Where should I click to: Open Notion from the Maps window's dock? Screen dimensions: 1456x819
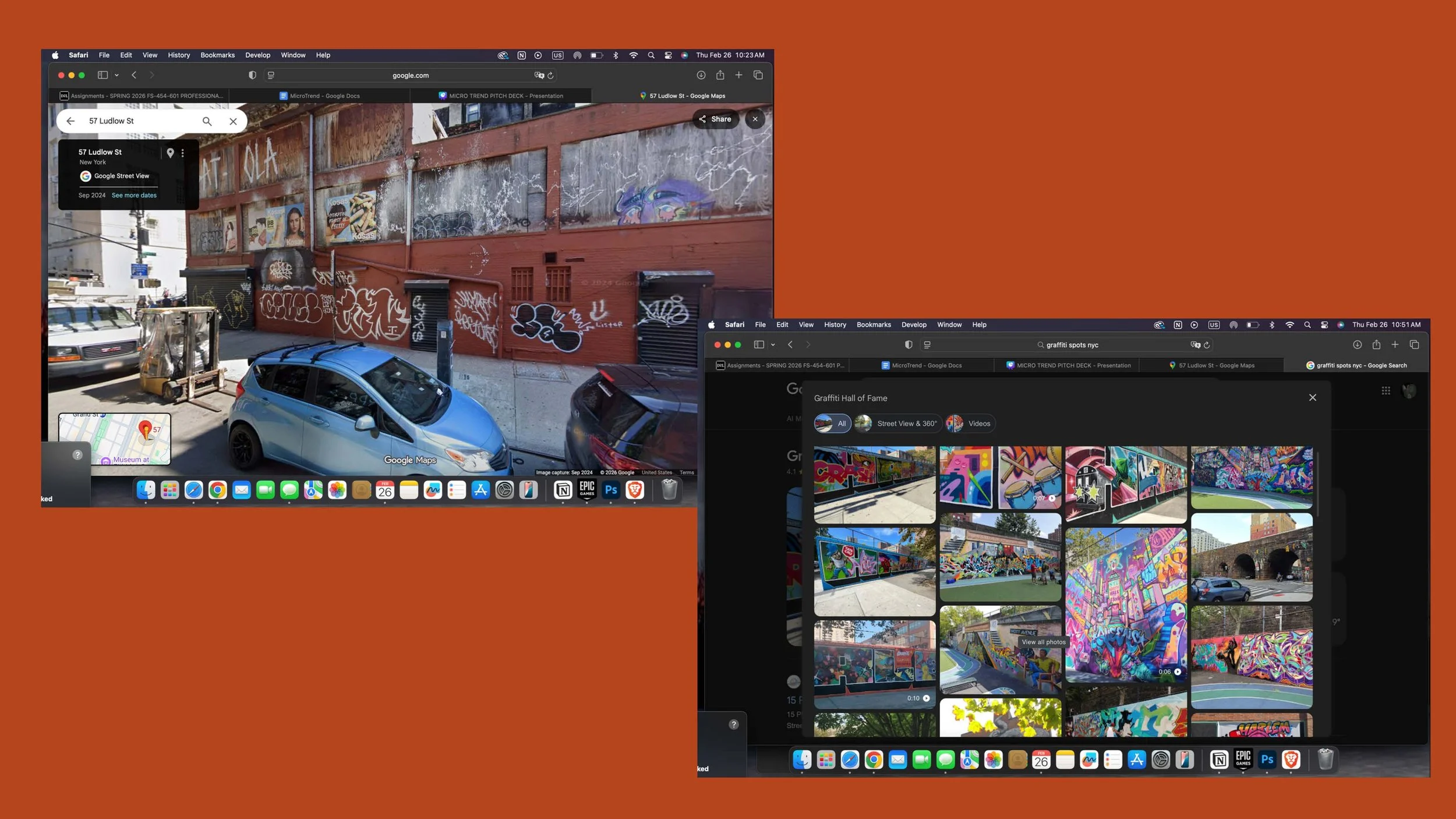563,490
